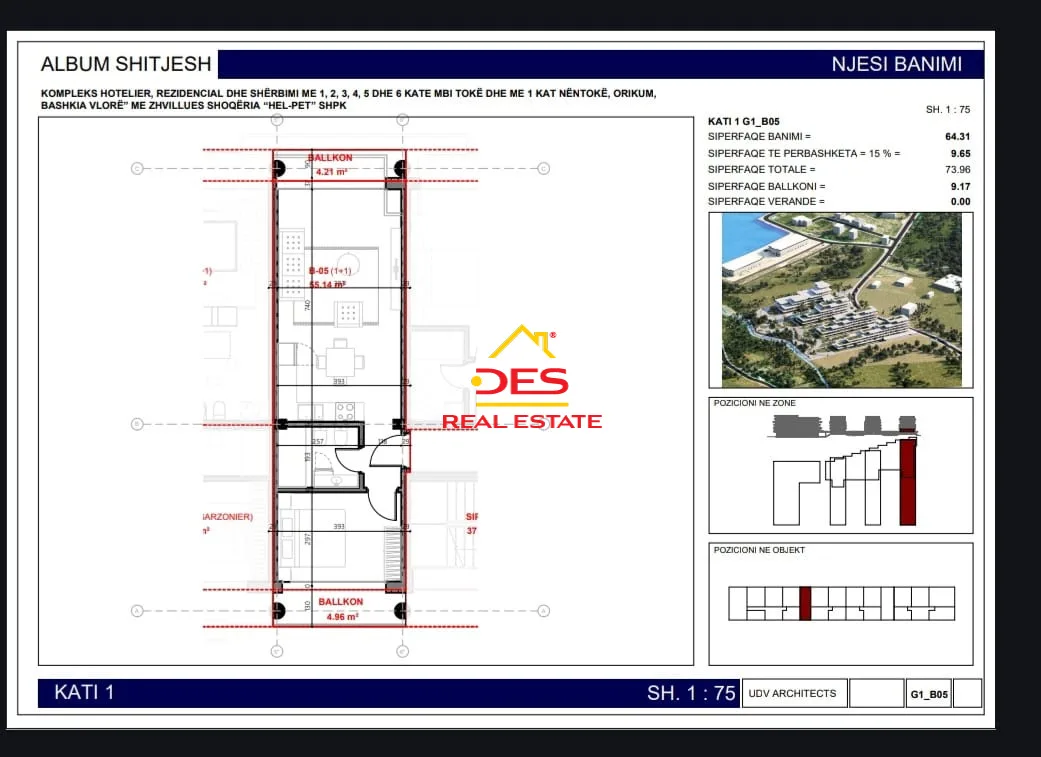
Task: Select the shared area value "9.65"
Action: [x=960, y=153]
